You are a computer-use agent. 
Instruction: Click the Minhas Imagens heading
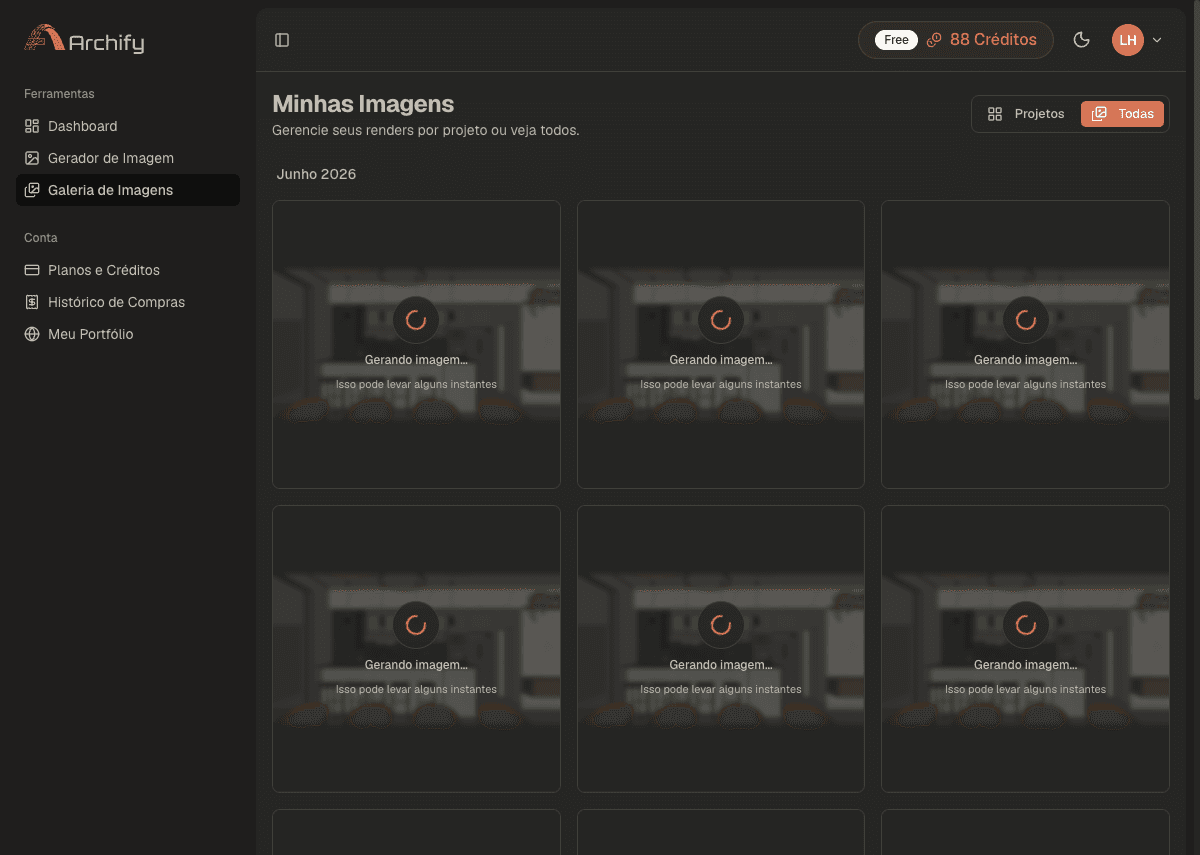click(x=363, y=104)
